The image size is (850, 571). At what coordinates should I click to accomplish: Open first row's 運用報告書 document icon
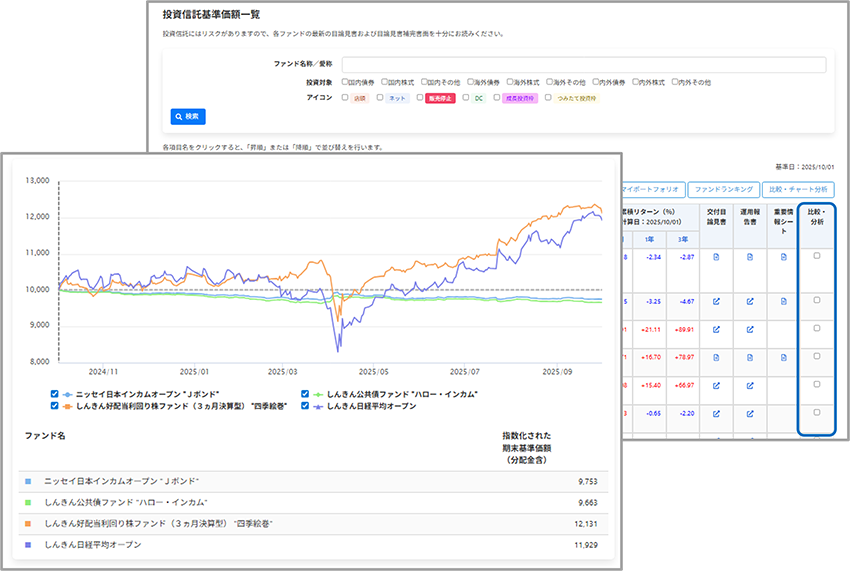(x=749, y=257)
